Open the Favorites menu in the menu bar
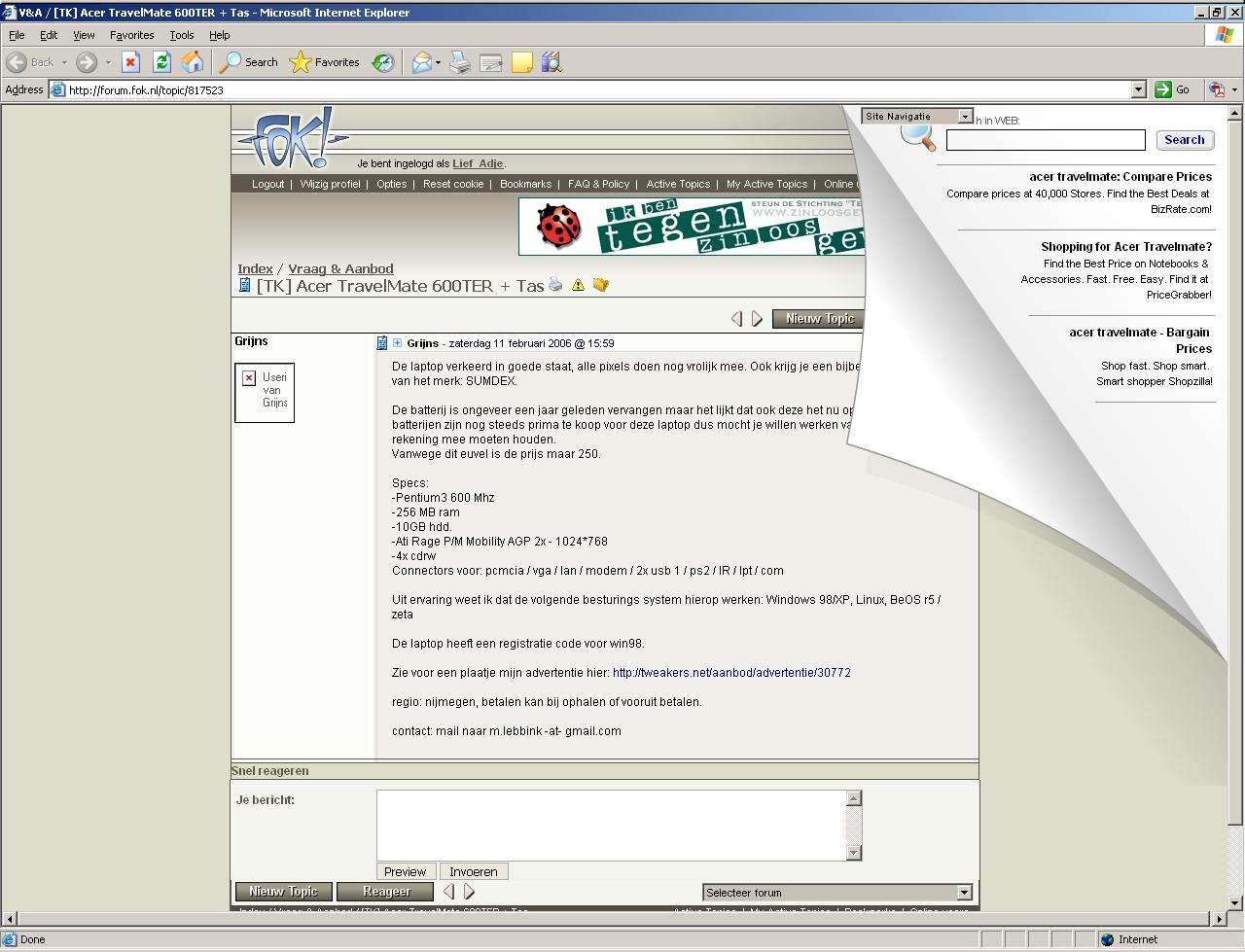Screen dimensions: 1245x952 tap(131, 35)
